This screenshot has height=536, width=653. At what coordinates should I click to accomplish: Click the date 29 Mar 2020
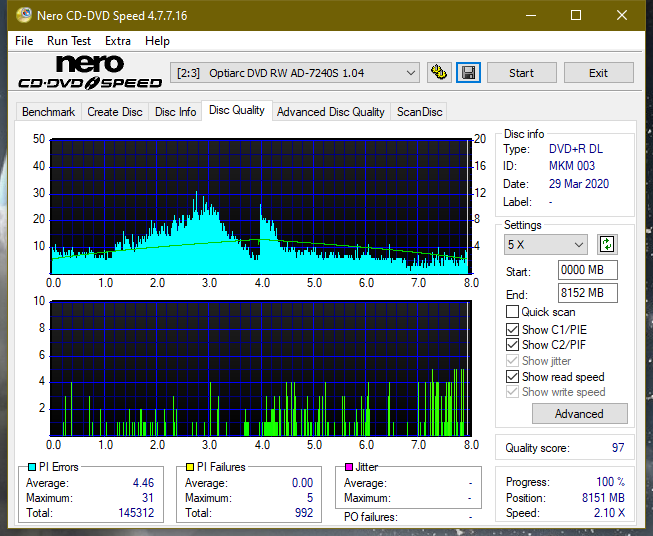tap(579, 184)
